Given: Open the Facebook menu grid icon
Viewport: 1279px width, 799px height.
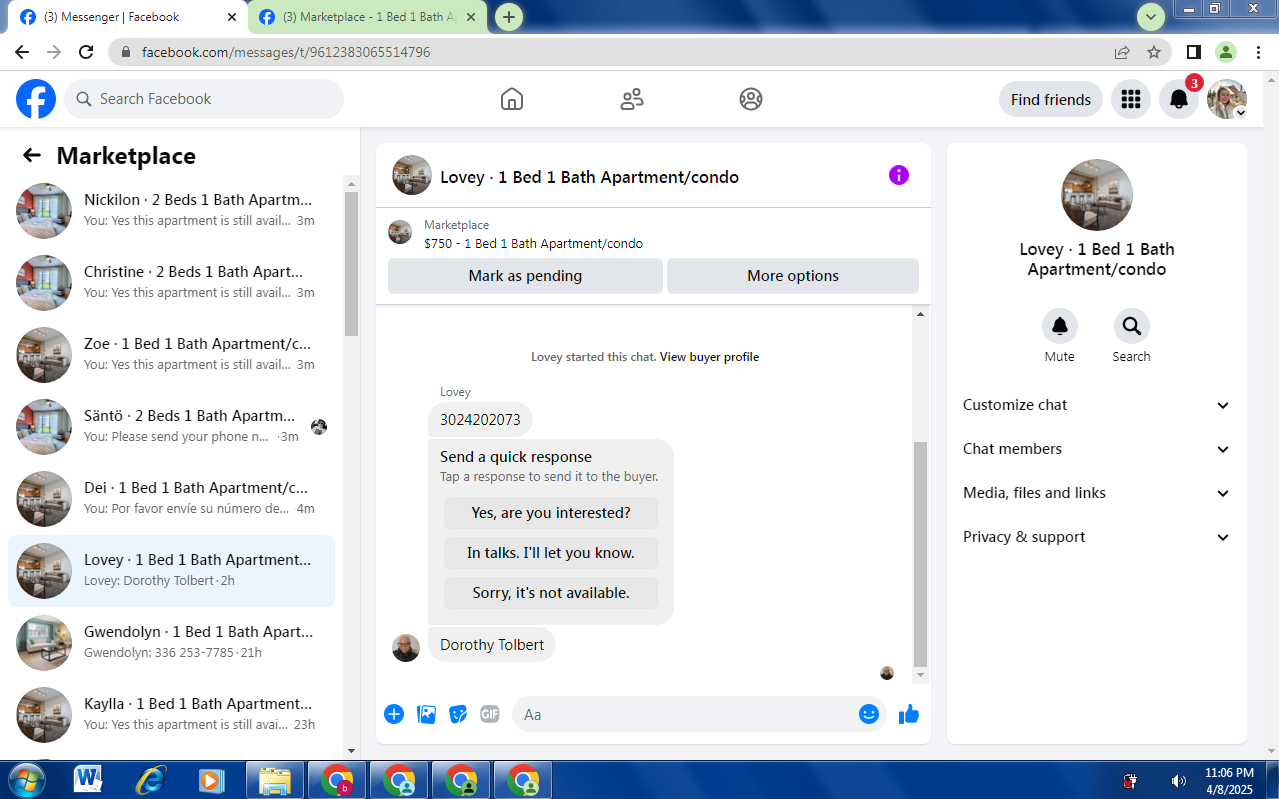Looking at the screenshot, I should click(x=1131, y=99).
